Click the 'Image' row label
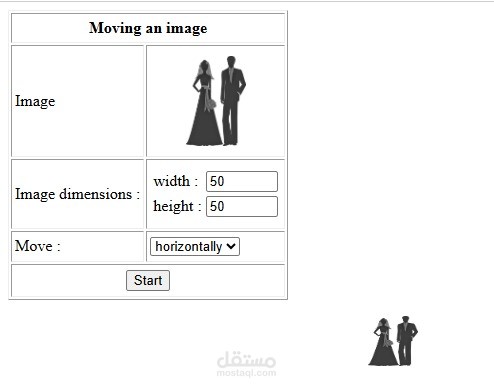494x386 pixels. (x=35, y=101)
